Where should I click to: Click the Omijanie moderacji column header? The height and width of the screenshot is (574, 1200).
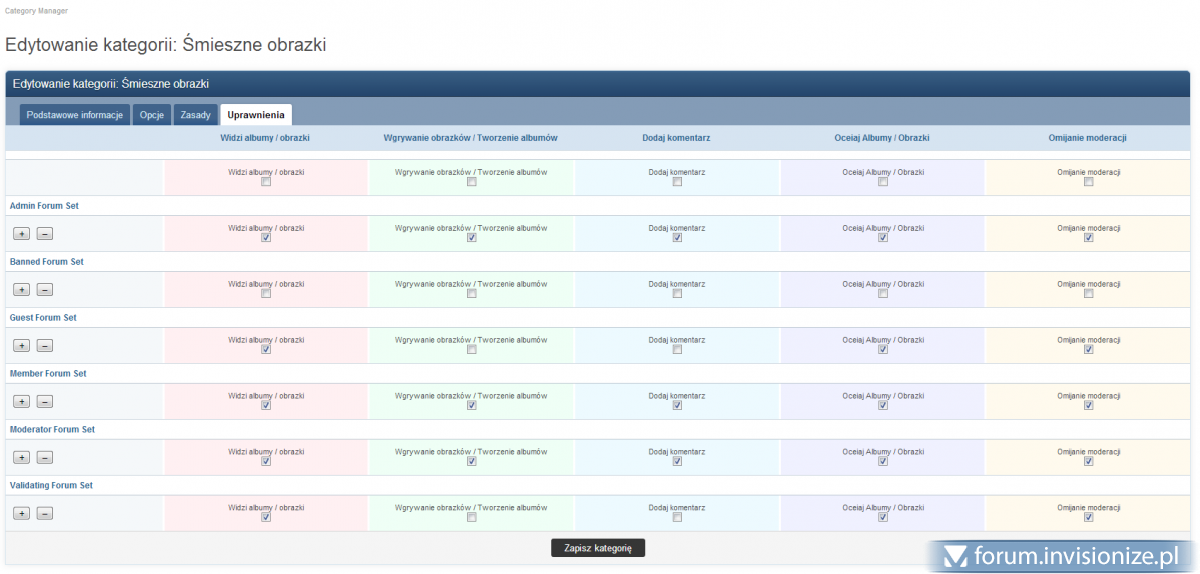click(x=1088, y=138)
